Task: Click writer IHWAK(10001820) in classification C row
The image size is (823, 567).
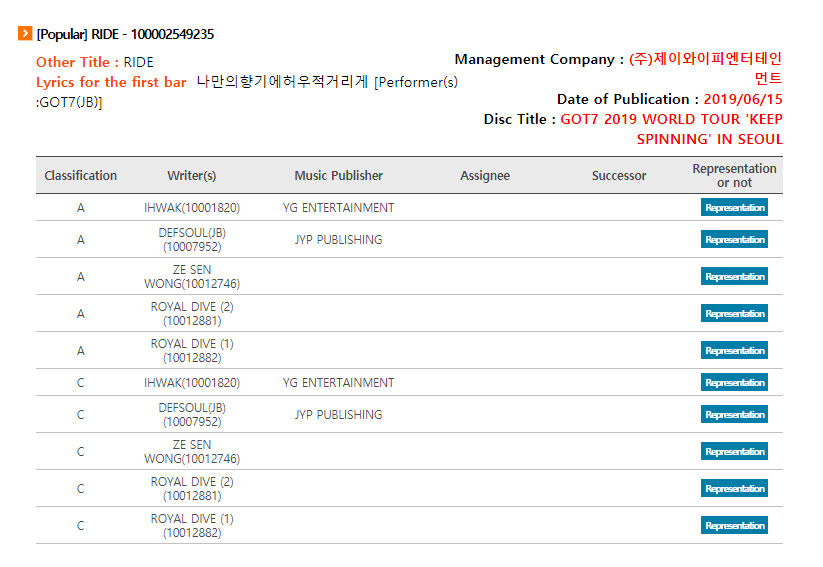Action: (192, 383)
